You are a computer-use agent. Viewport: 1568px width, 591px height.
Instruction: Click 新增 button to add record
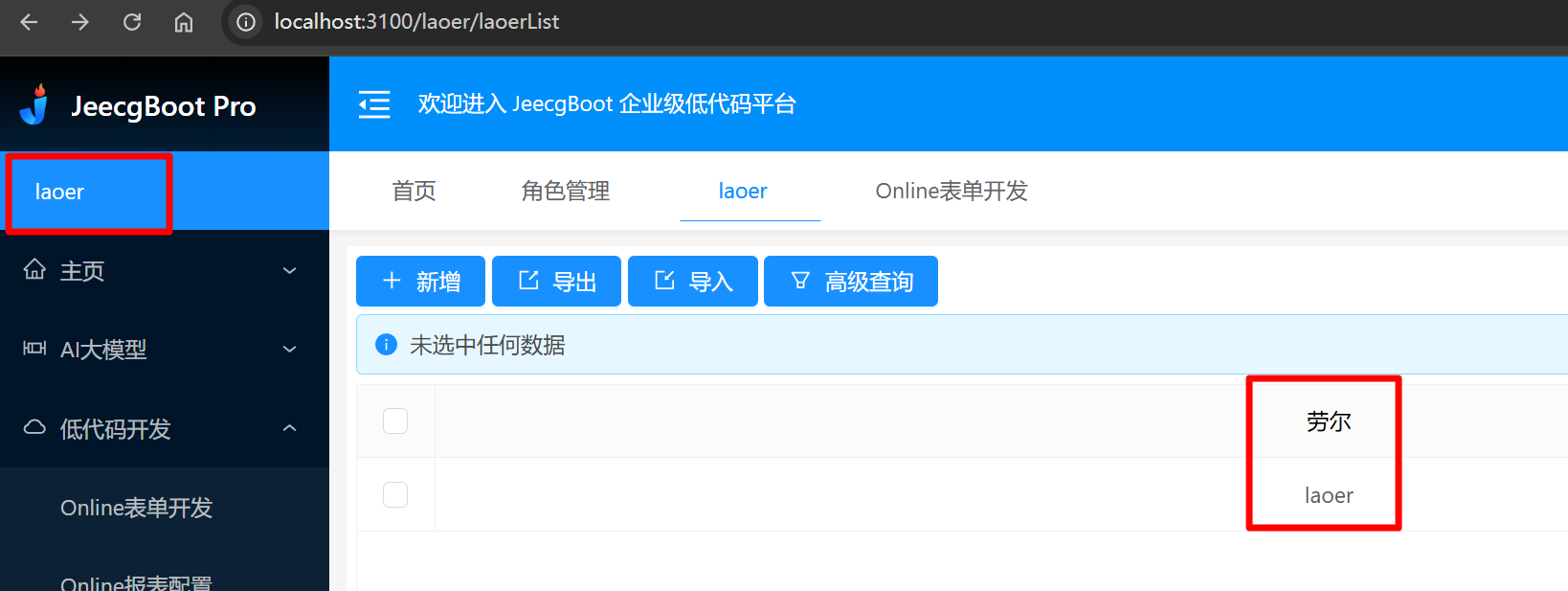[x=420, y=282]
